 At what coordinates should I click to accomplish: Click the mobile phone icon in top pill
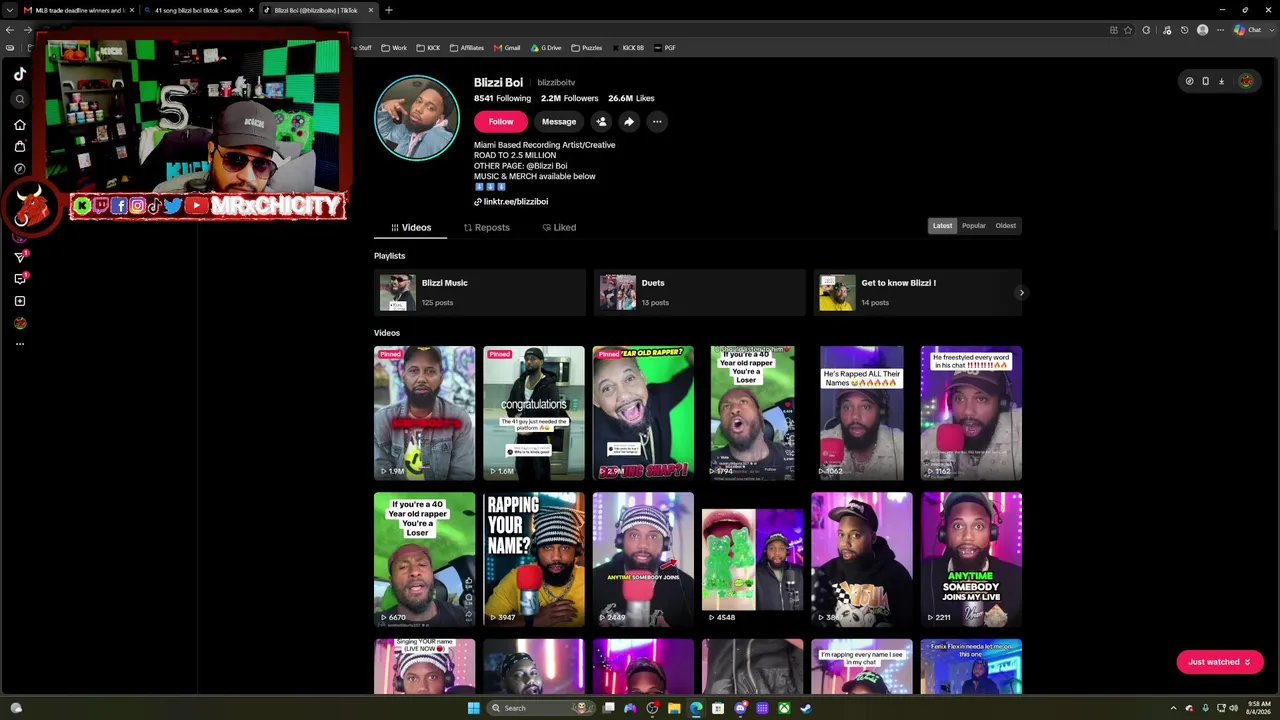point(1205,81)
